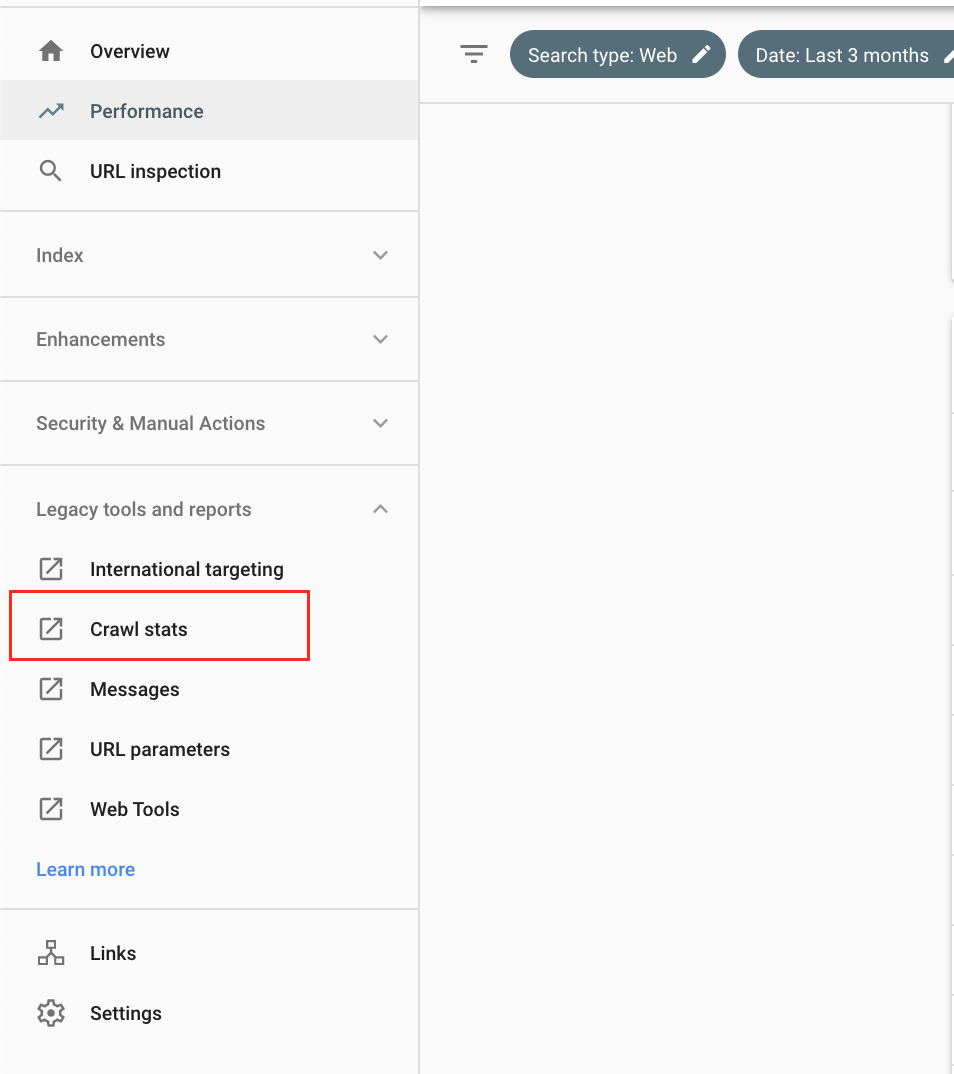Viewport: 954px width, 1074px height.
Task: Open the Learn more link
Action: [85, 869]
